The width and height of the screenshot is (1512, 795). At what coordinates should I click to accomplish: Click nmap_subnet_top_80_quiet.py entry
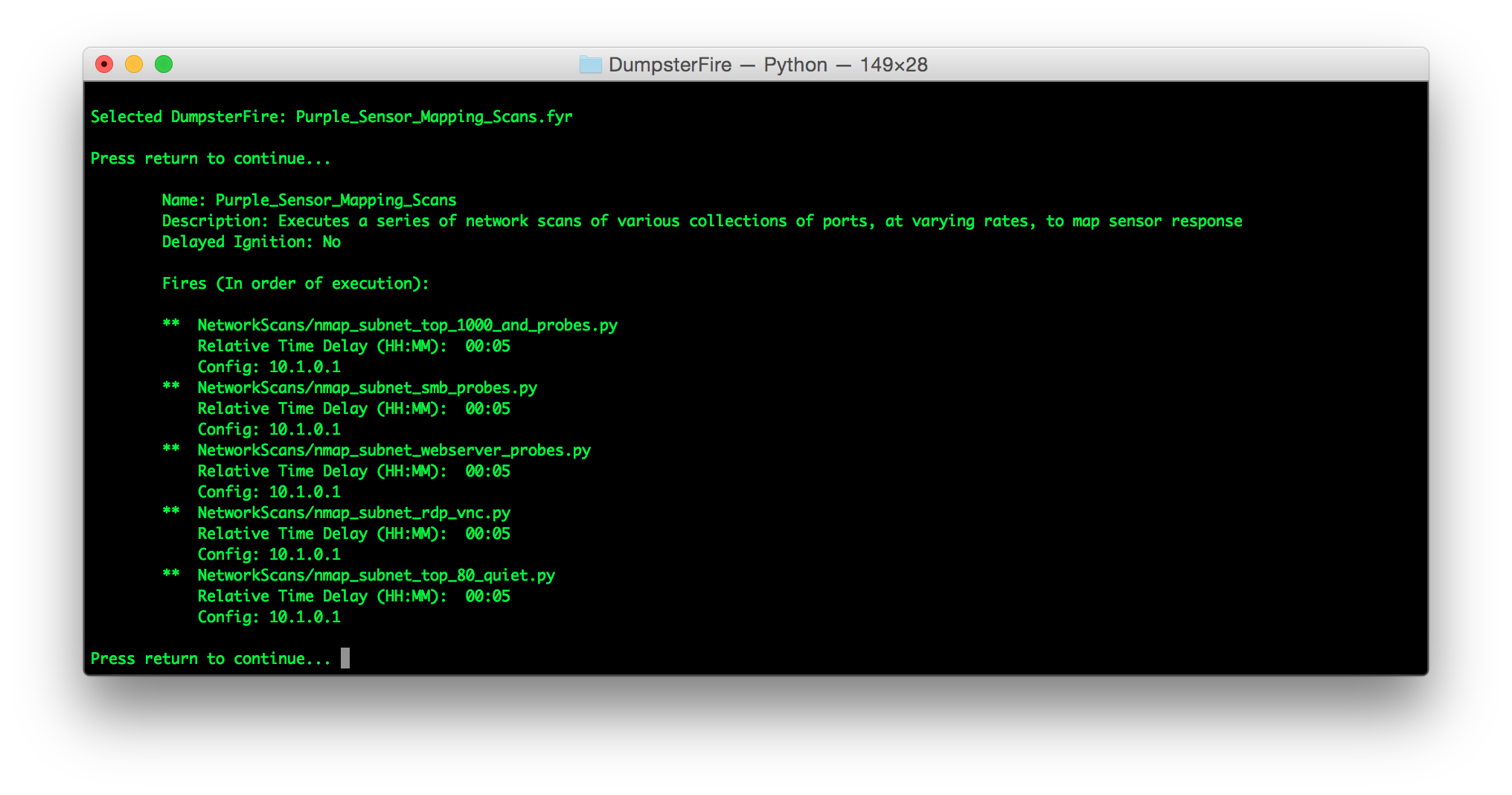(377, 575)
